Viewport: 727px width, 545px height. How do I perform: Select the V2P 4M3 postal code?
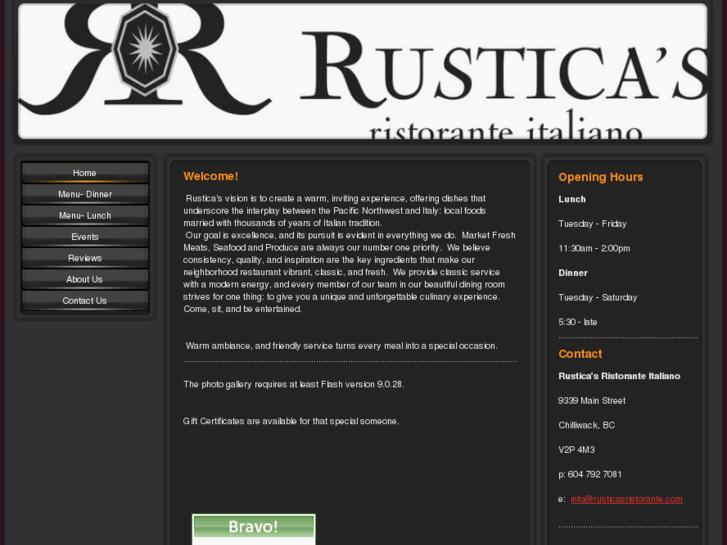576,449
